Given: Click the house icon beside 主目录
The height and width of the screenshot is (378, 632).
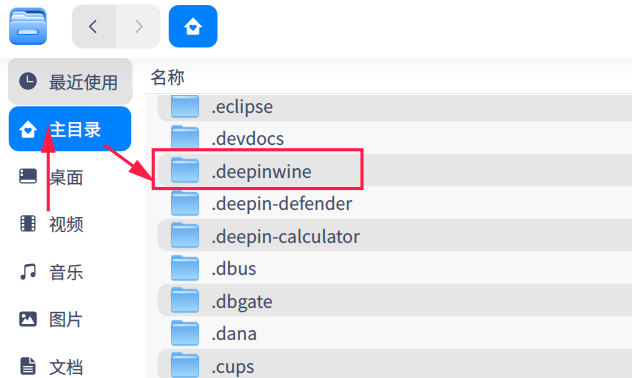Looking at the screenshot, I should (28, 129).
